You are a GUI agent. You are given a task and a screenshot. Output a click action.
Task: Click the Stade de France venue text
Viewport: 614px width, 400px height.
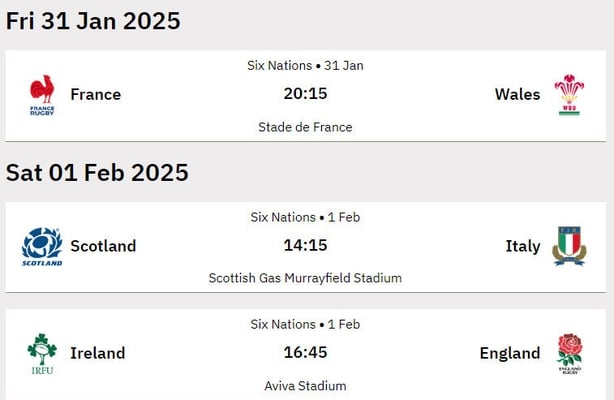(x=305, y=127)
